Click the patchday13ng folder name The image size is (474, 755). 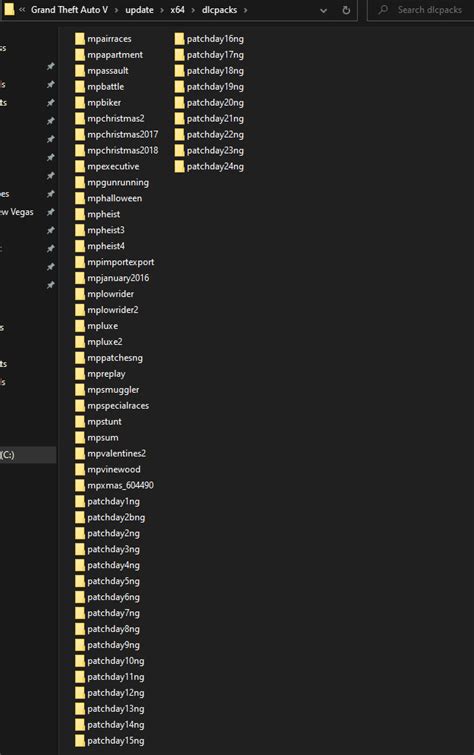[x=116, y=708]
